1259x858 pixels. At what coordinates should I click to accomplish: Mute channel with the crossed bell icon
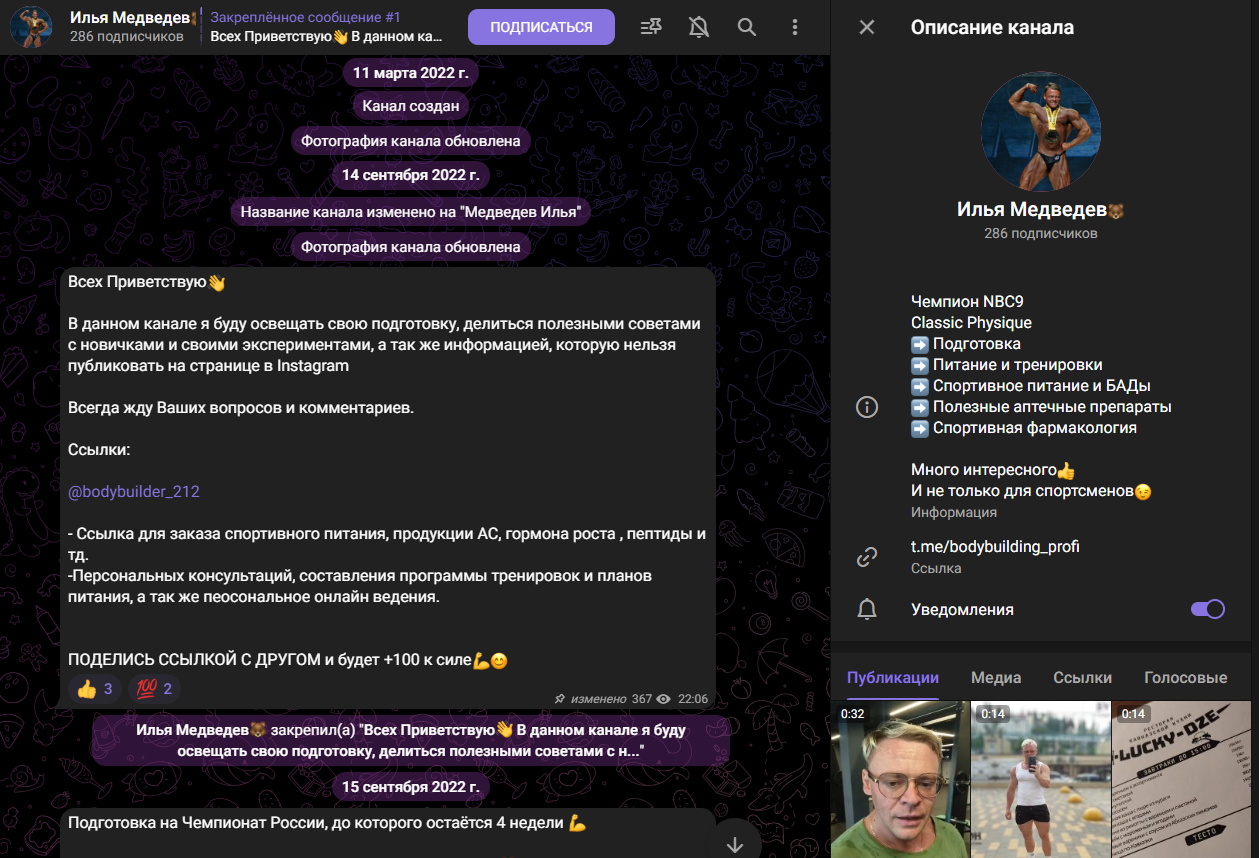click(x=699, y=27)
